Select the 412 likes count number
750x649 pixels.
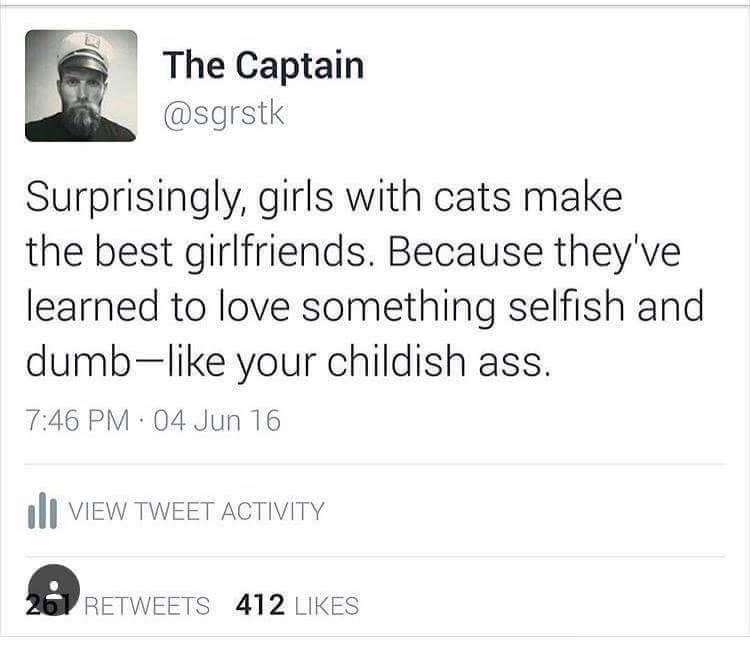coord(261,605)
